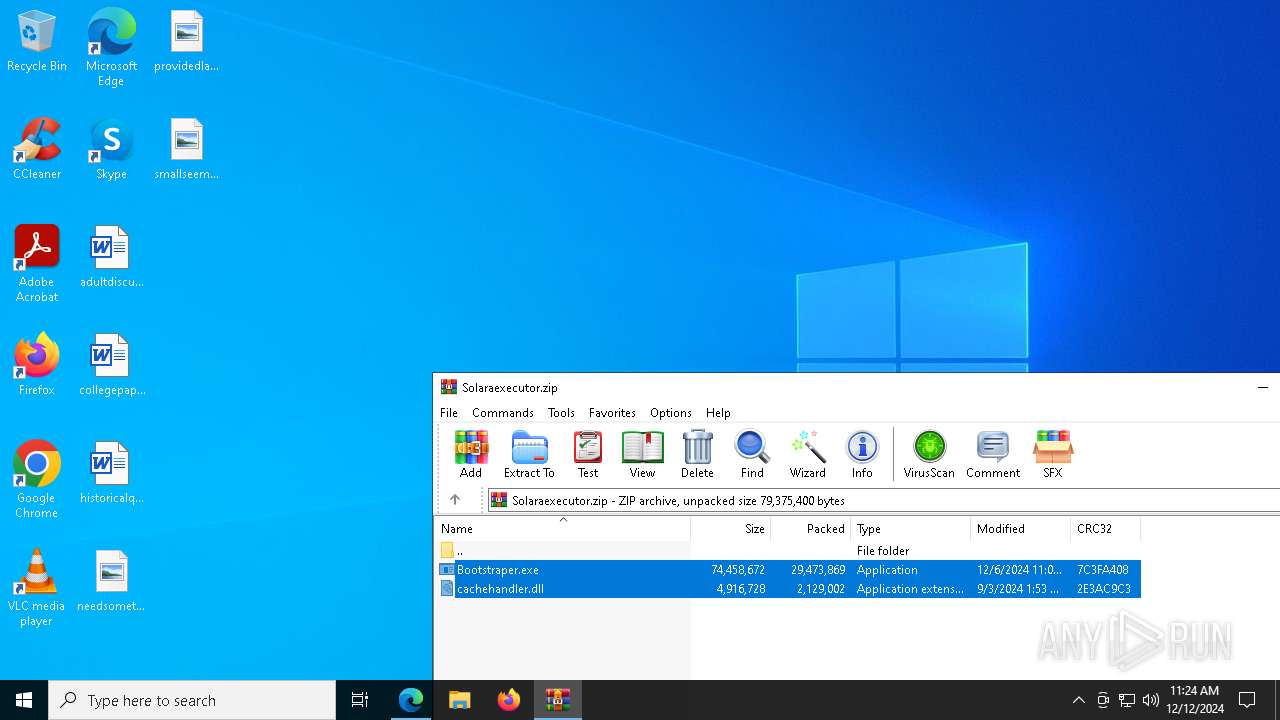The image size is (1280, 720).
Task: Open the Find magnifier tool
Action: pos(752,455)
